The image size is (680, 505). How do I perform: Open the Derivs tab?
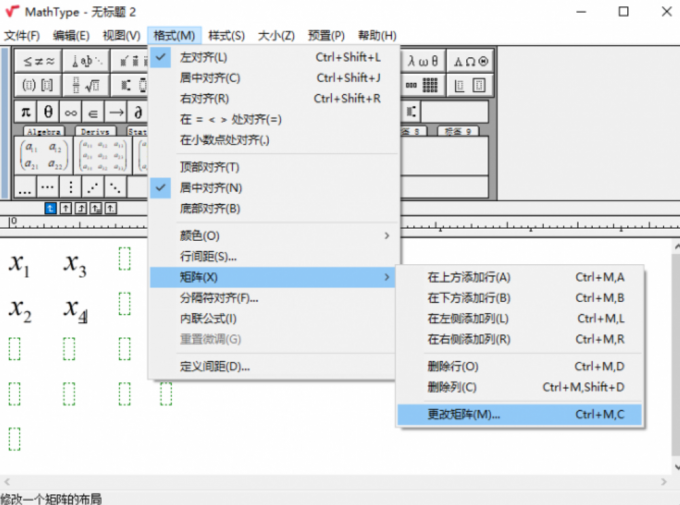coord(95,131)
